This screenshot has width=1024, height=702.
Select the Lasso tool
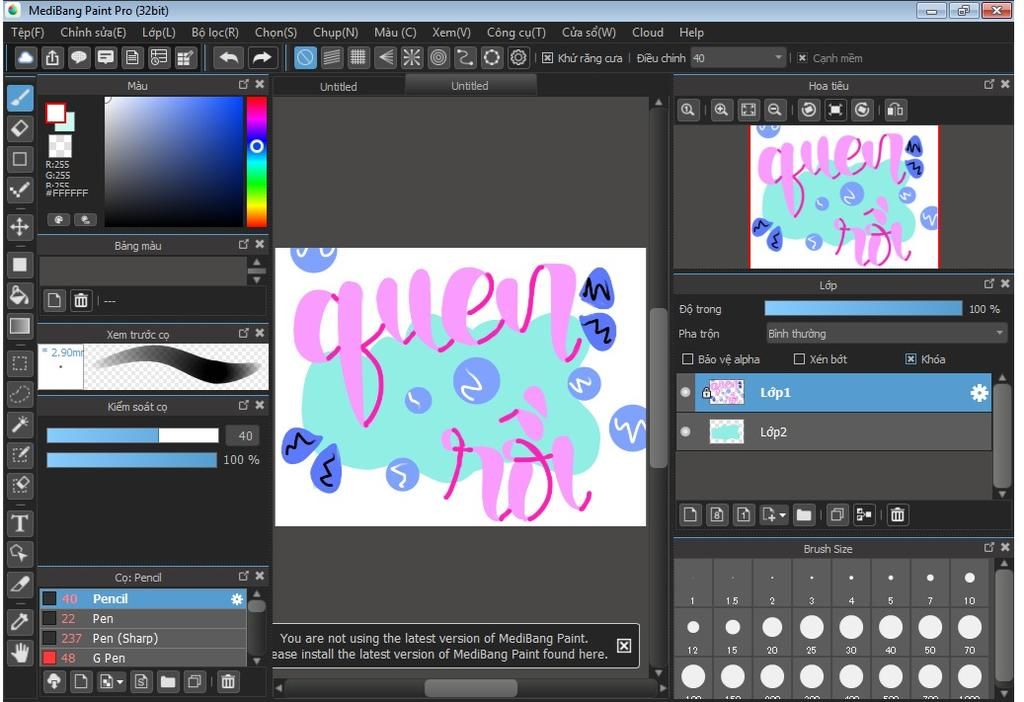click(20, 394)
